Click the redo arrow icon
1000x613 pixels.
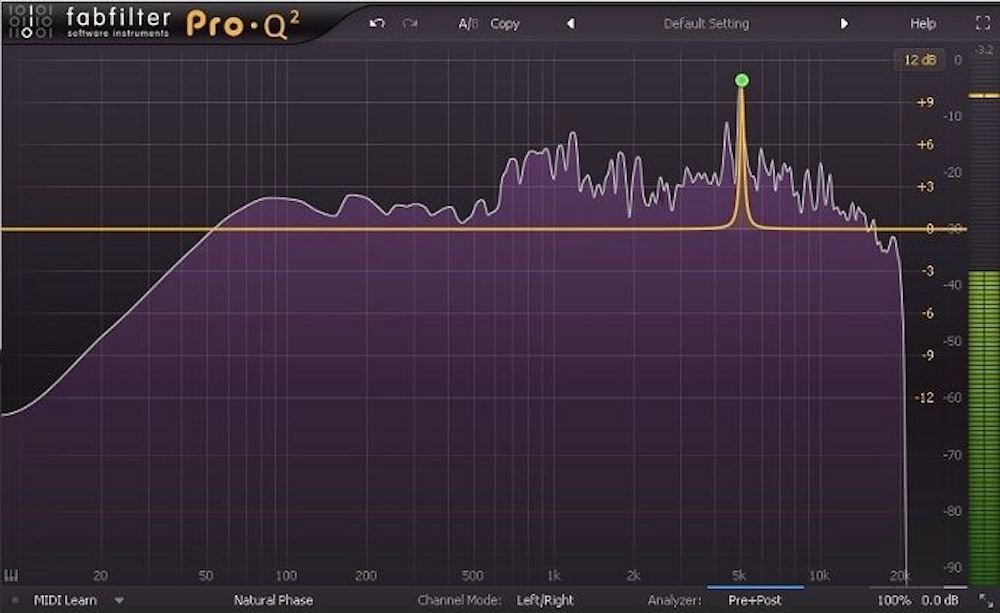click(x=410, y=23)
